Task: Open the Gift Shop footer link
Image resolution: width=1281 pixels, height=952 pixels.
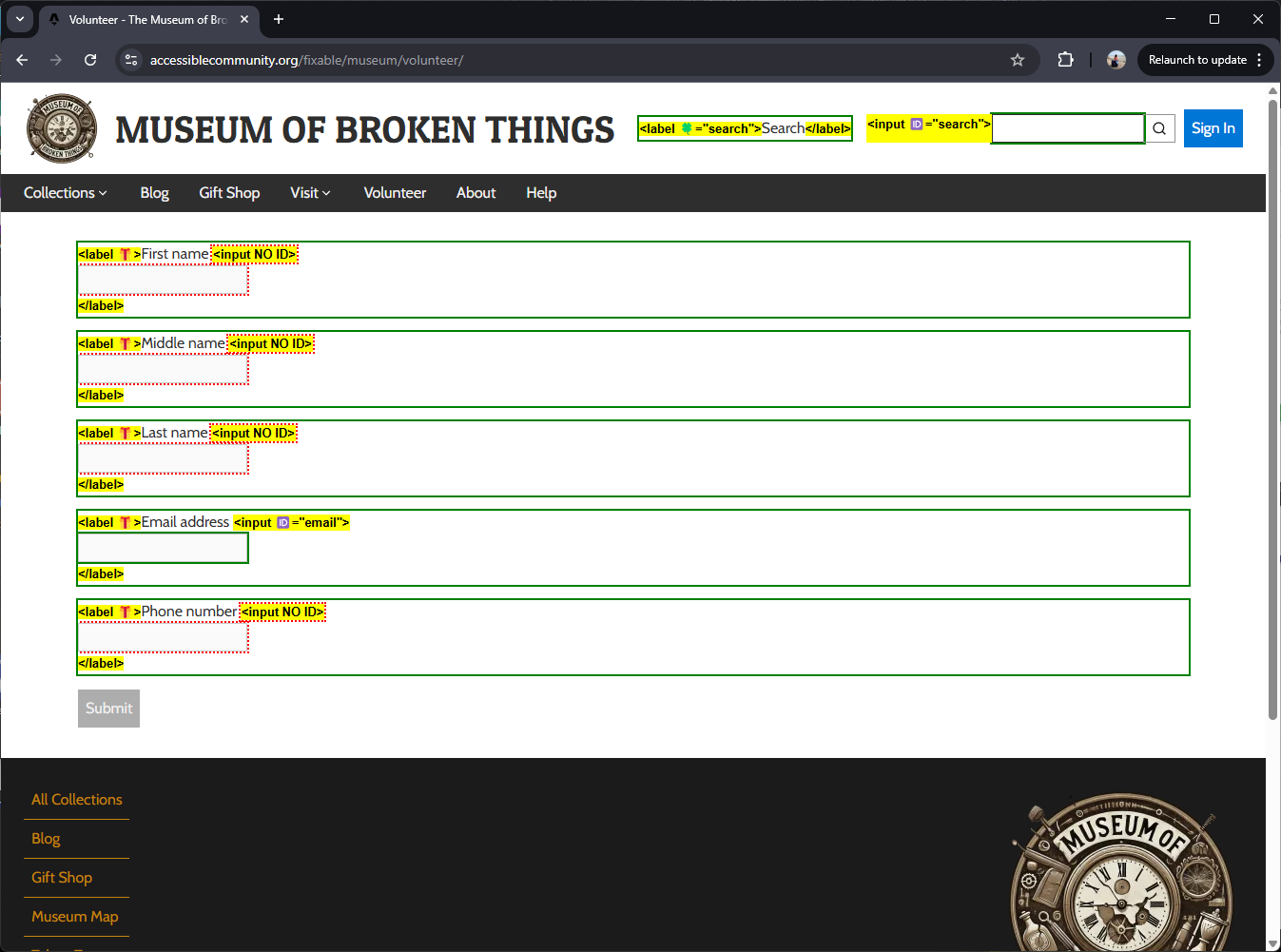Action: (x=62, y=878)
